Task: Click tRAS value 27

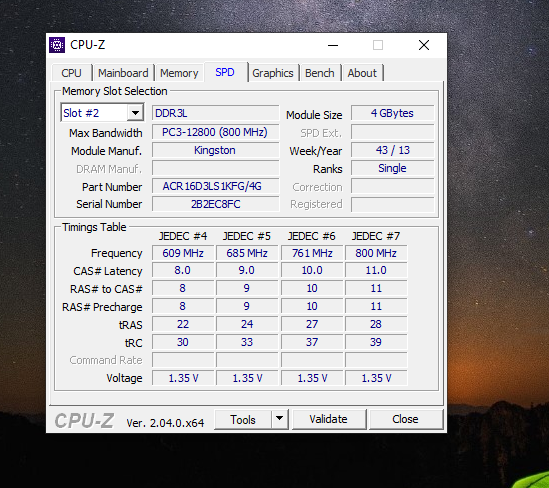Action: 312,324
